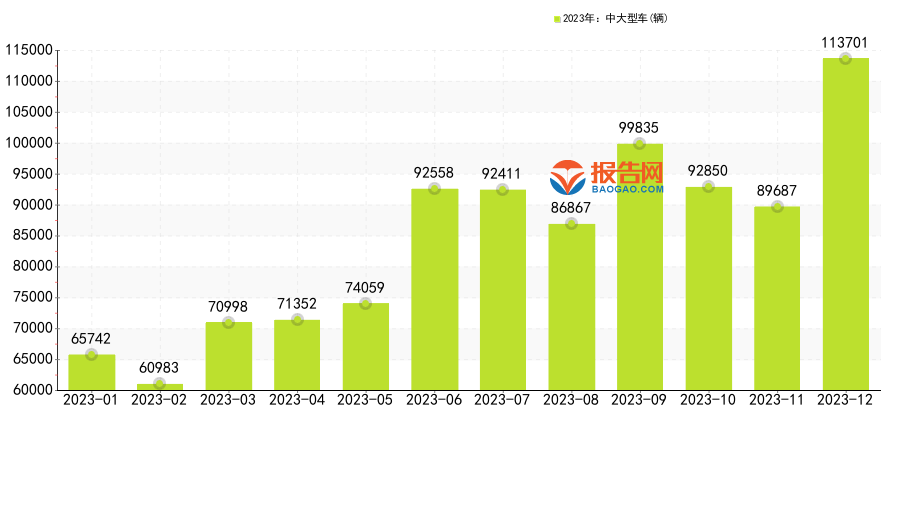Click x-axis label 2023-09

[x=639, y=400]
